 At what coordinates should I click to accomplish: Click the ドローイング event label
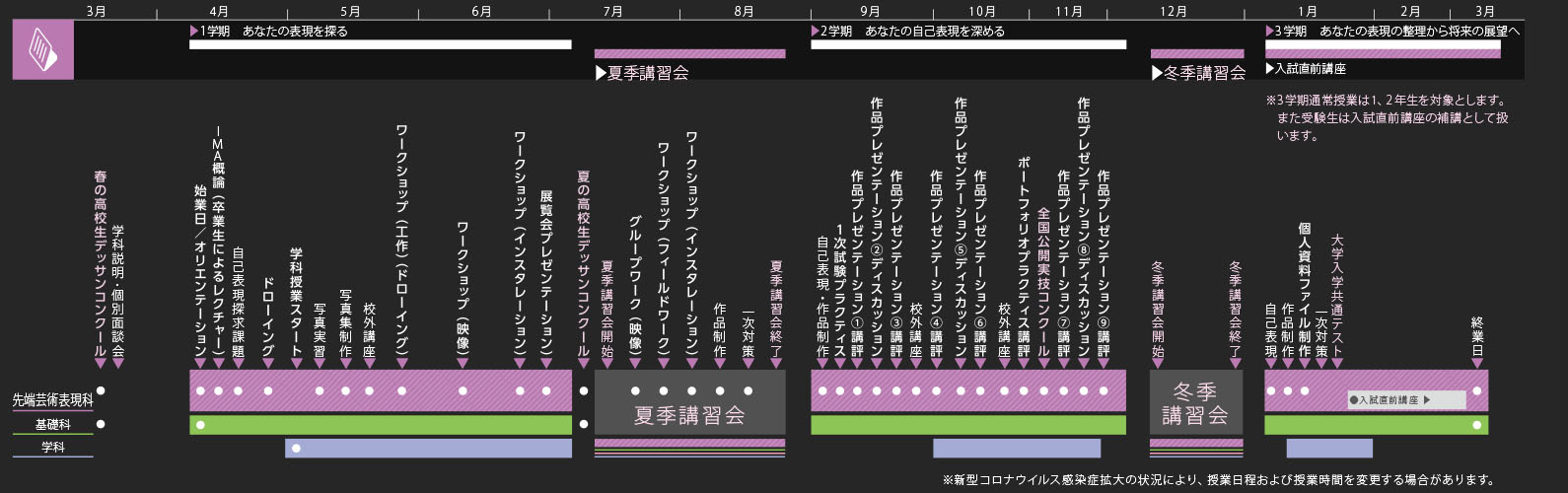pyautogui.click(x=267, y=317)
